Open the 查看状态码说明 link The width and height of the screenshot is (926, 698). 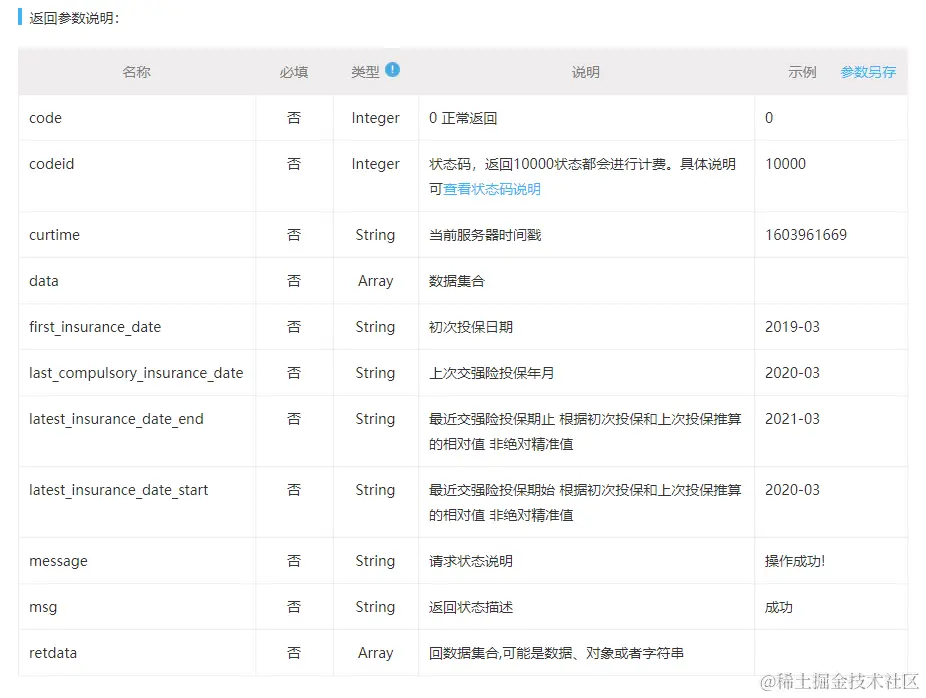492,189
